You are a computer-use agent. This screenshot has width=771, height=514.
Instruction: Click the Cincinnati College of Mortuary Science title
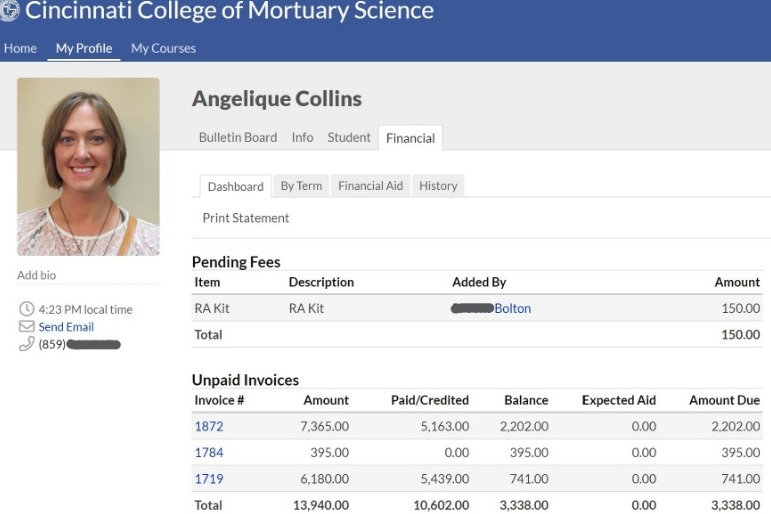click(229, 10)
